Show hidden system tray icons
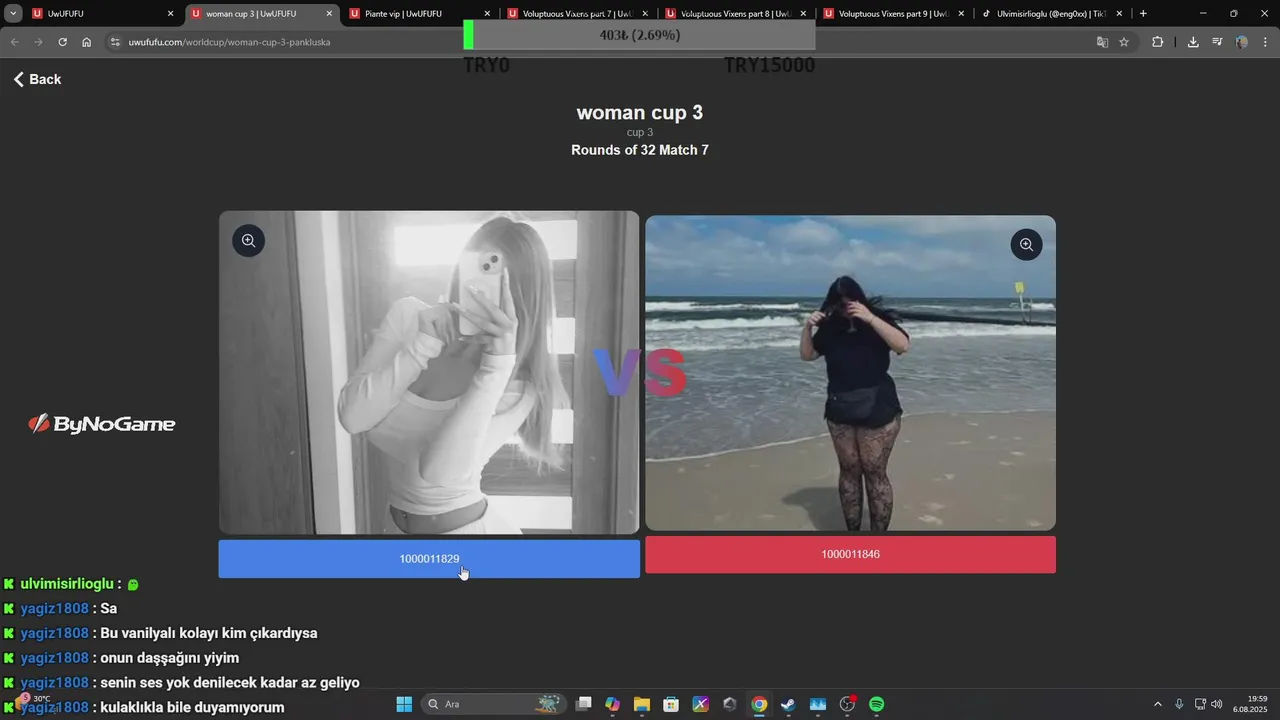Image resolution: width=1280 pixels, height=720 pixels. pos(1158,704)
